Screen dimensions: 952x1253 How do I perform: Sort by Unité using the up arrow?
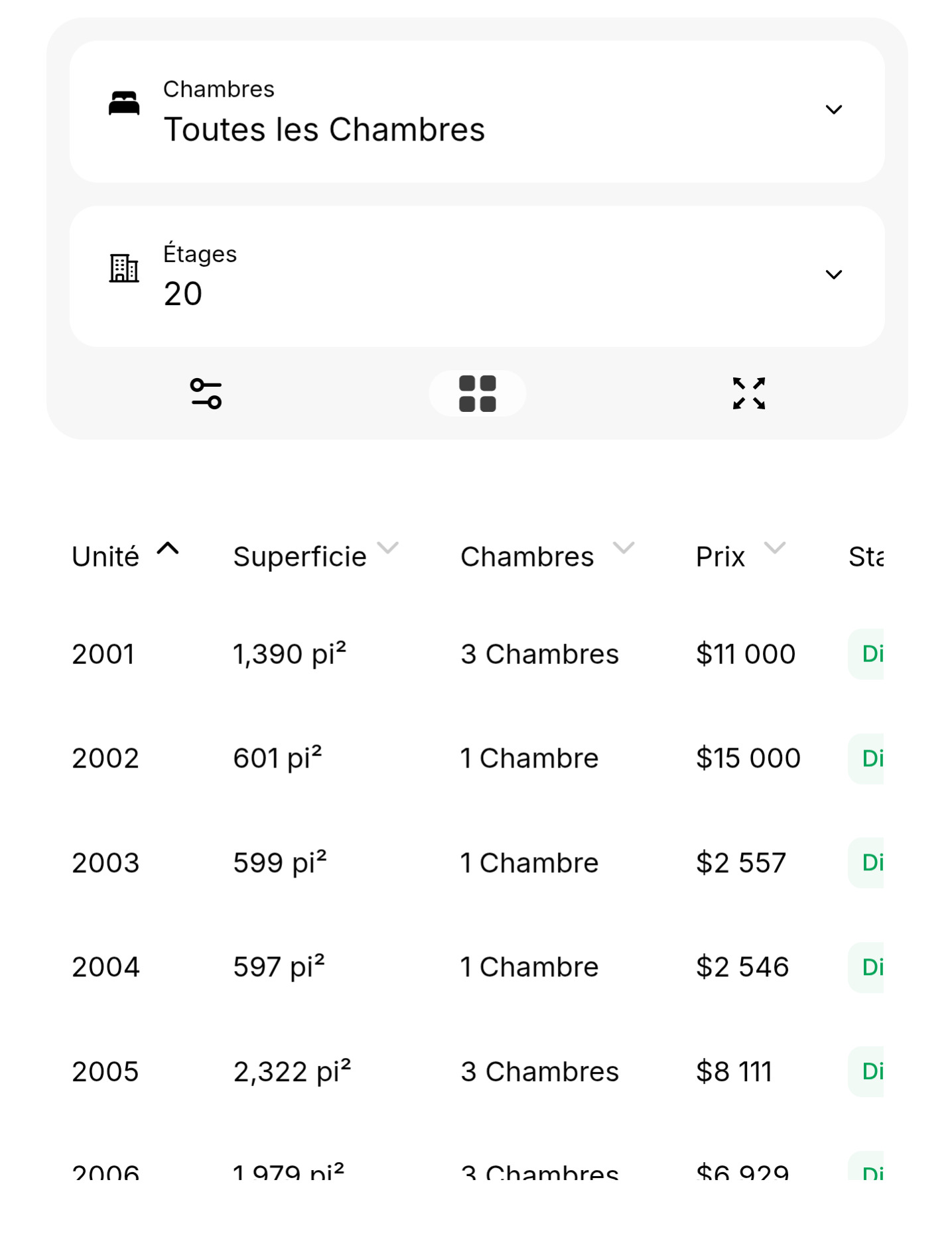(x=168, y=549)
